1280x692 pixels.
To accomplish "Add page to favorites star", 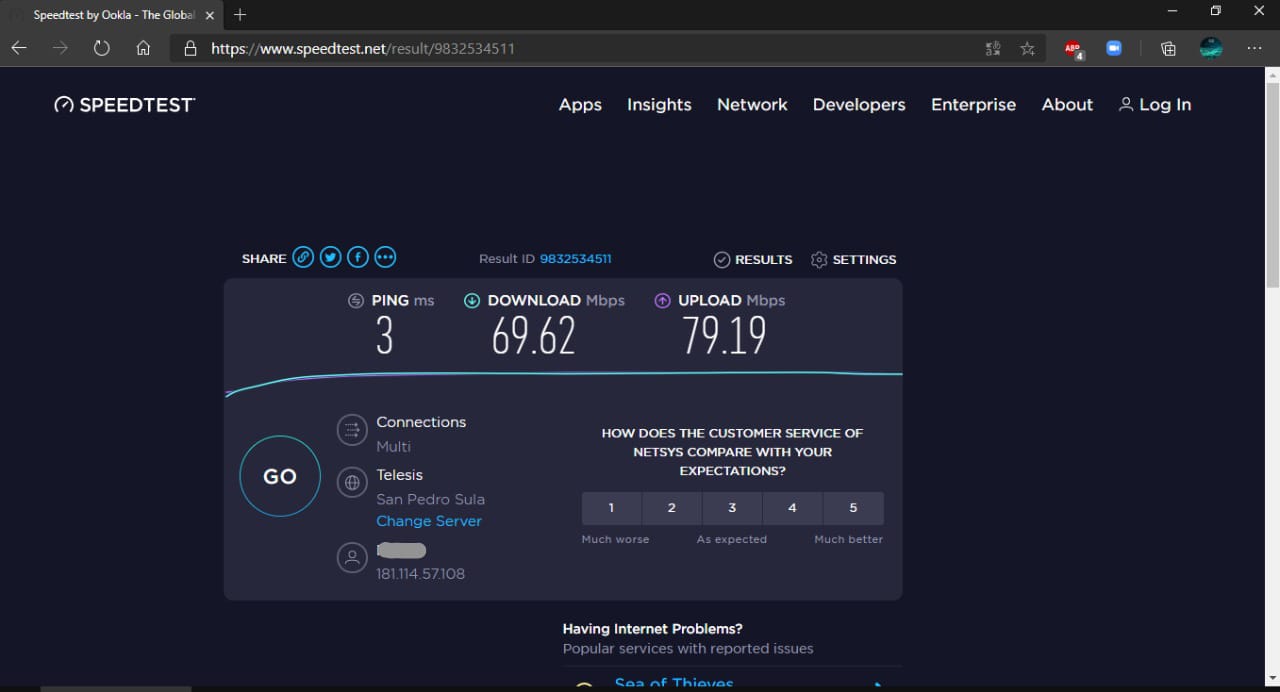I will [x=1027, y=48].
